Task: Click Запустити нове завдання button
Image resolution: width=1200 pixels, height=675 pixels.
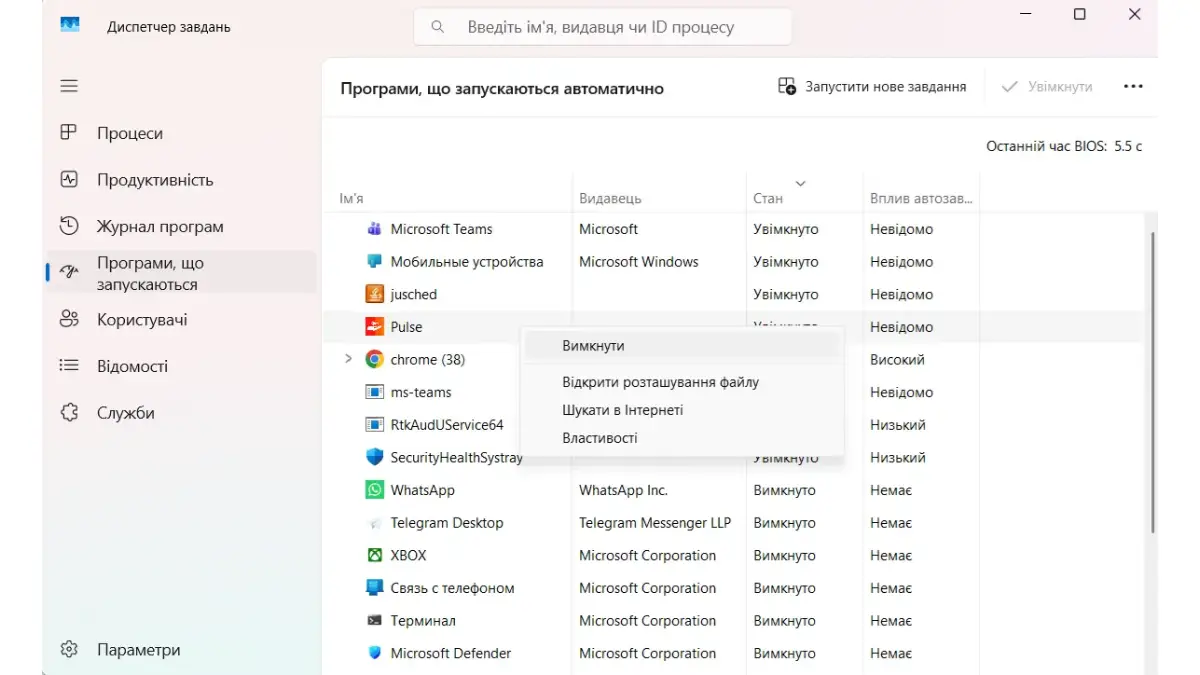Action: point(872,87)
